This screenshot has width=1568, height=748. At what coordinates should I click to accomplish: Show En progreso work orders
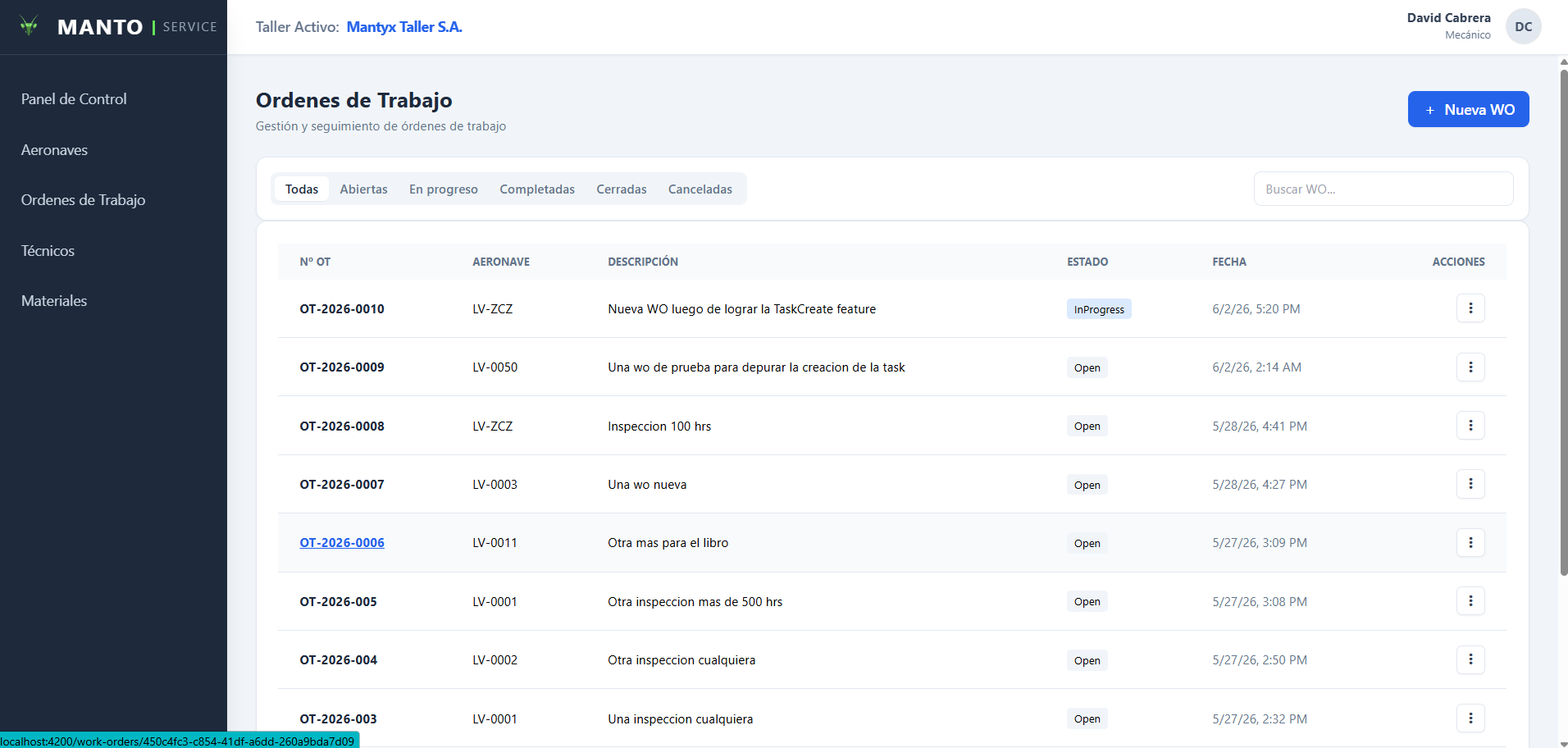point(444,189)
